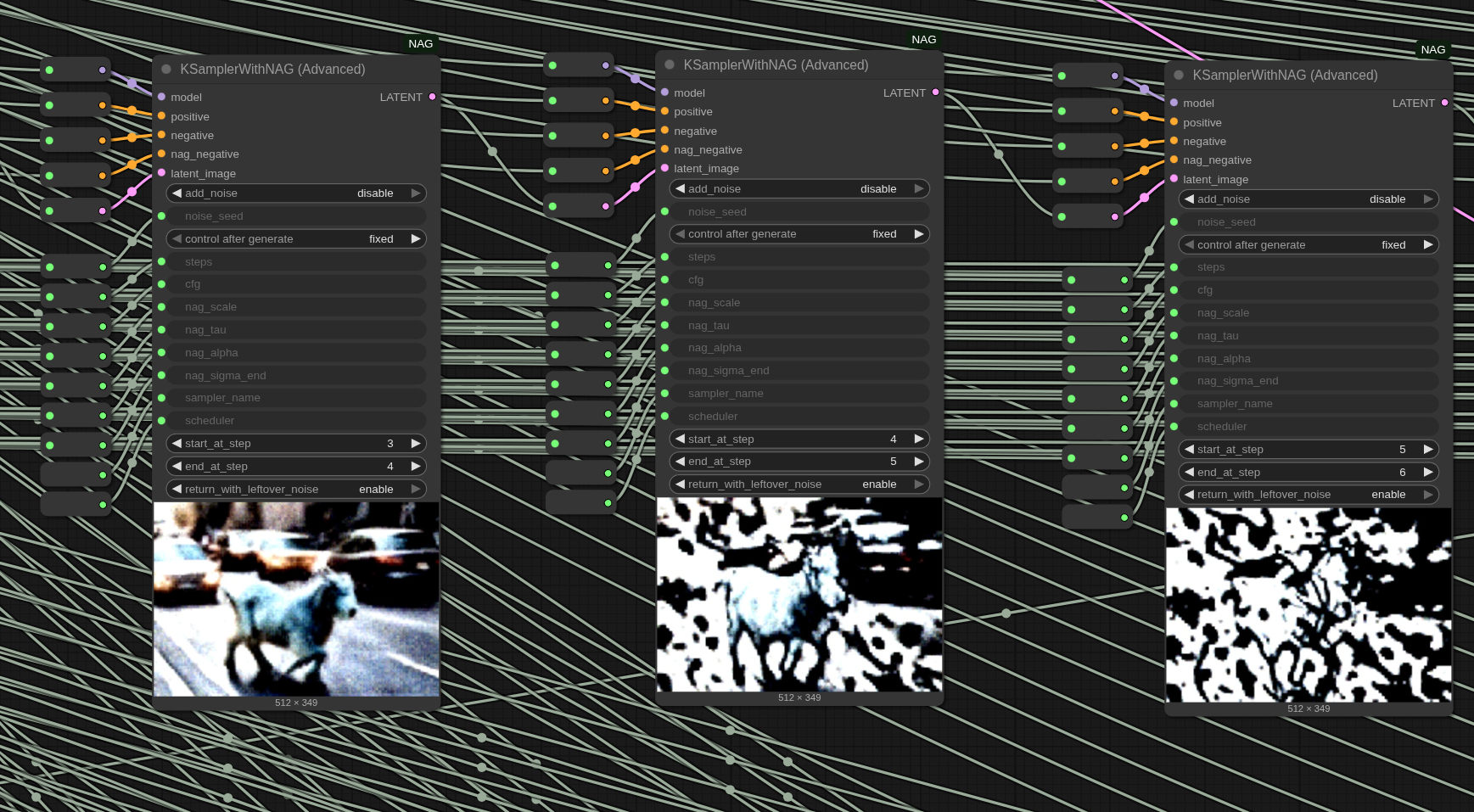Viewport: 1474px width, 812px height.
Task: Click the positive input port on the middle node
Action: [x=664, y=111]
